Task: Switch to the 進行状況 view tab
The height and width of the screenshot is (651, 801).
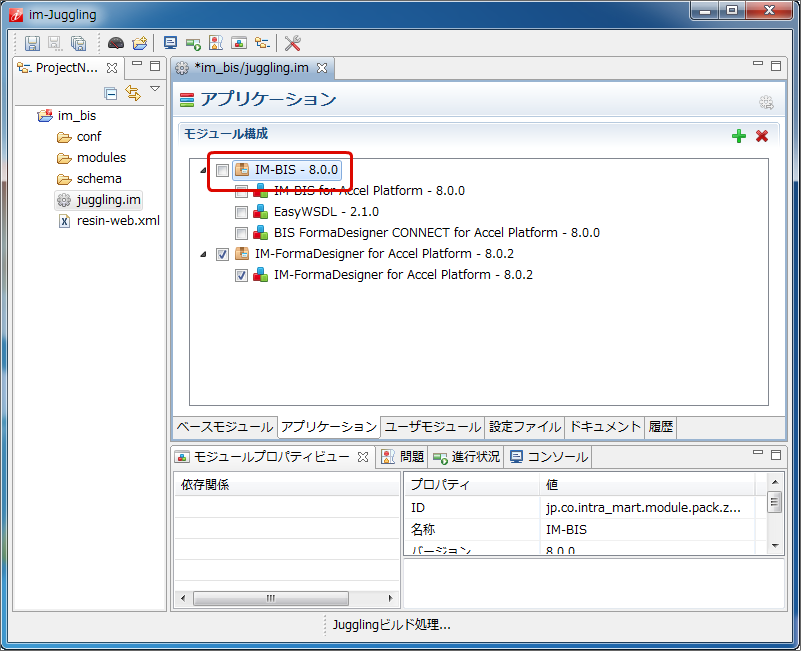Action: coord(466,457)
